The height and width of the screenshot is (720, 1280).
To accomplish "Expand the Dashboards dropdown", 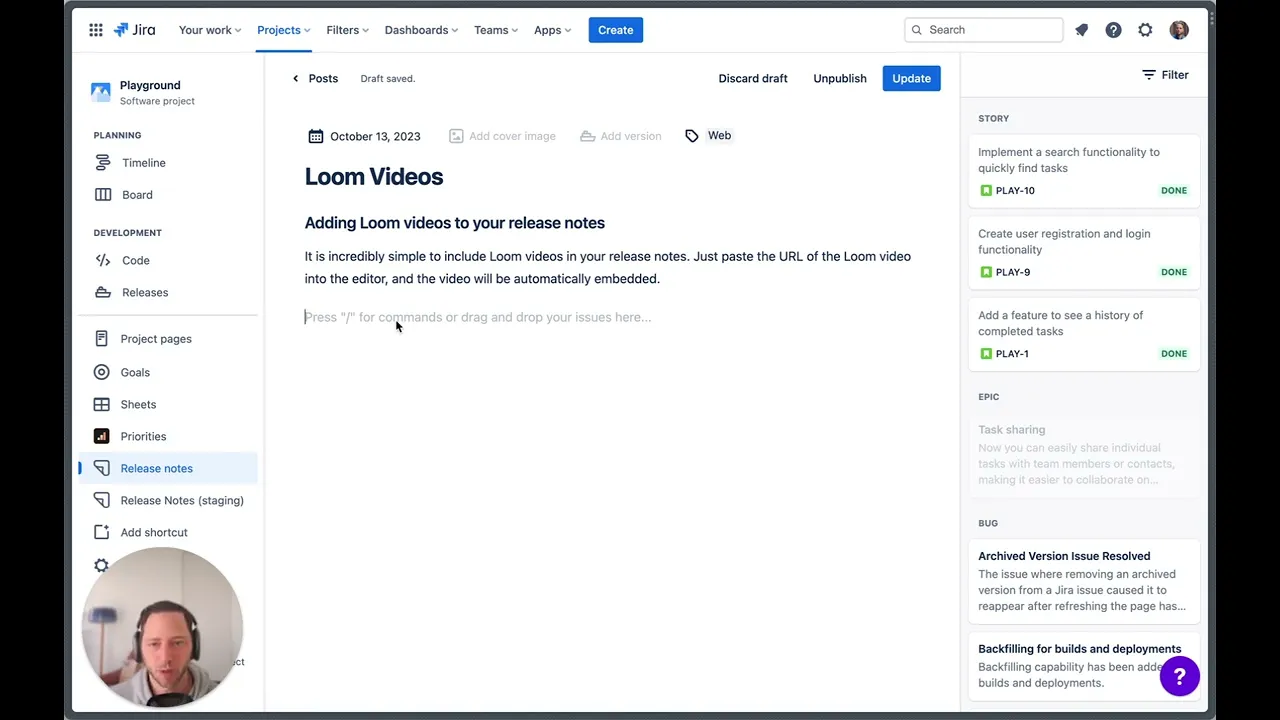I will pos(421,30).
